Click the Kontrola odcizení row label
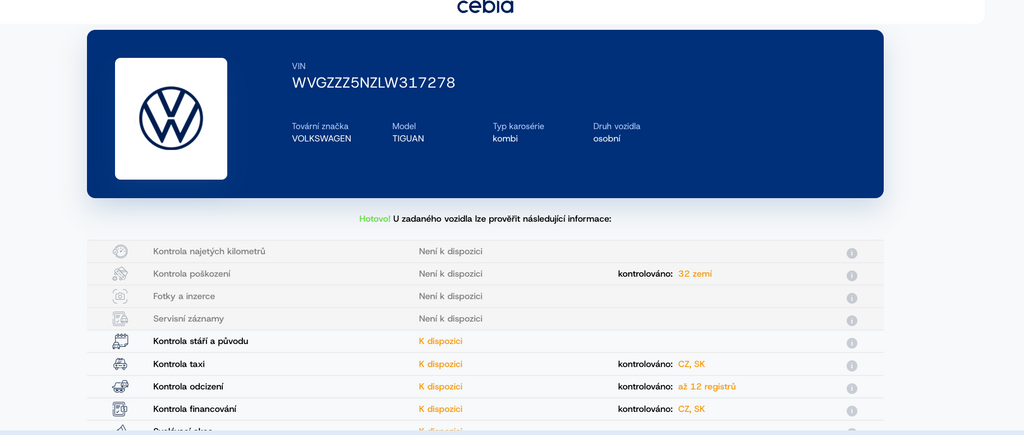This screenshot has height=435, width=1024. (x=188, y=386)
